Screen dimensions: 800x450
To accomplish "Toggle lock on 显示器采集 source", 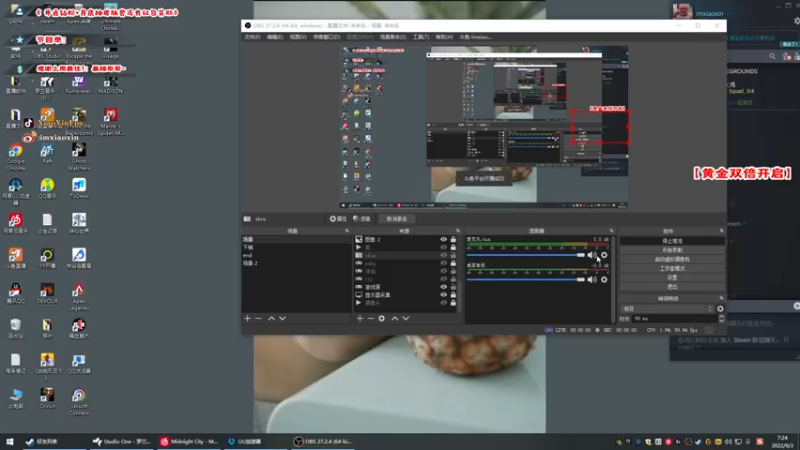I will [453, 295].
